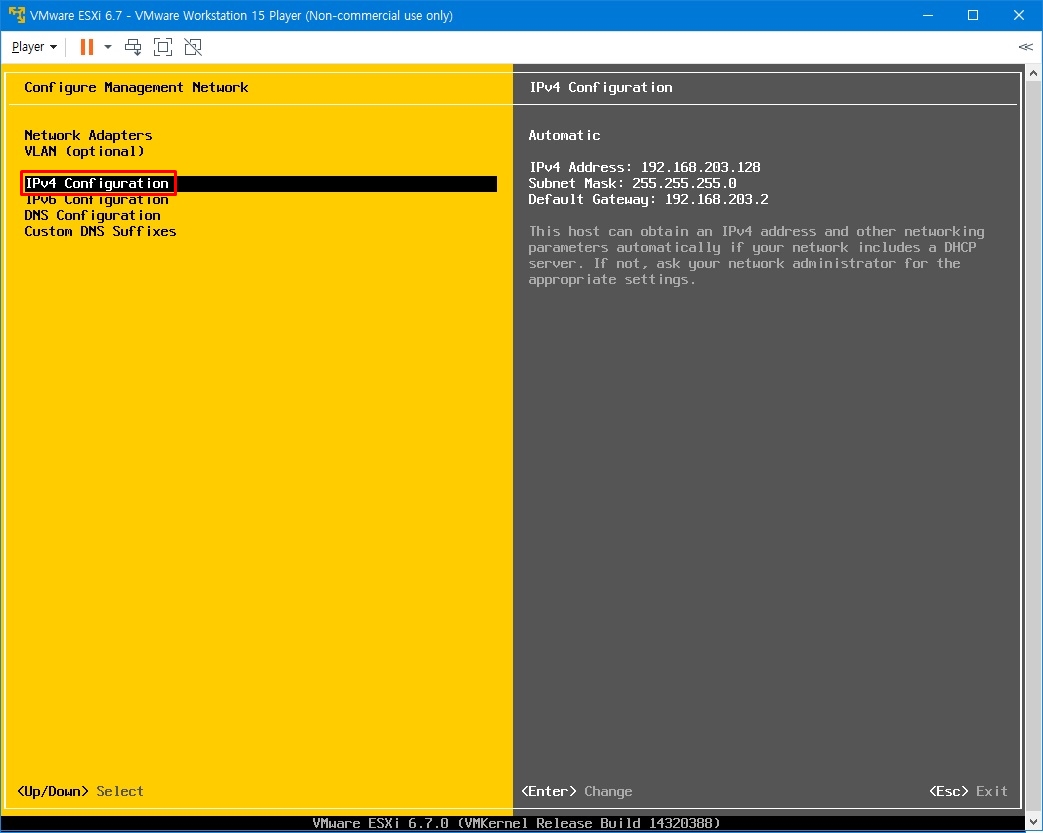Toggle Unity mode icon
1043x833 pixels.
point(193,47)
